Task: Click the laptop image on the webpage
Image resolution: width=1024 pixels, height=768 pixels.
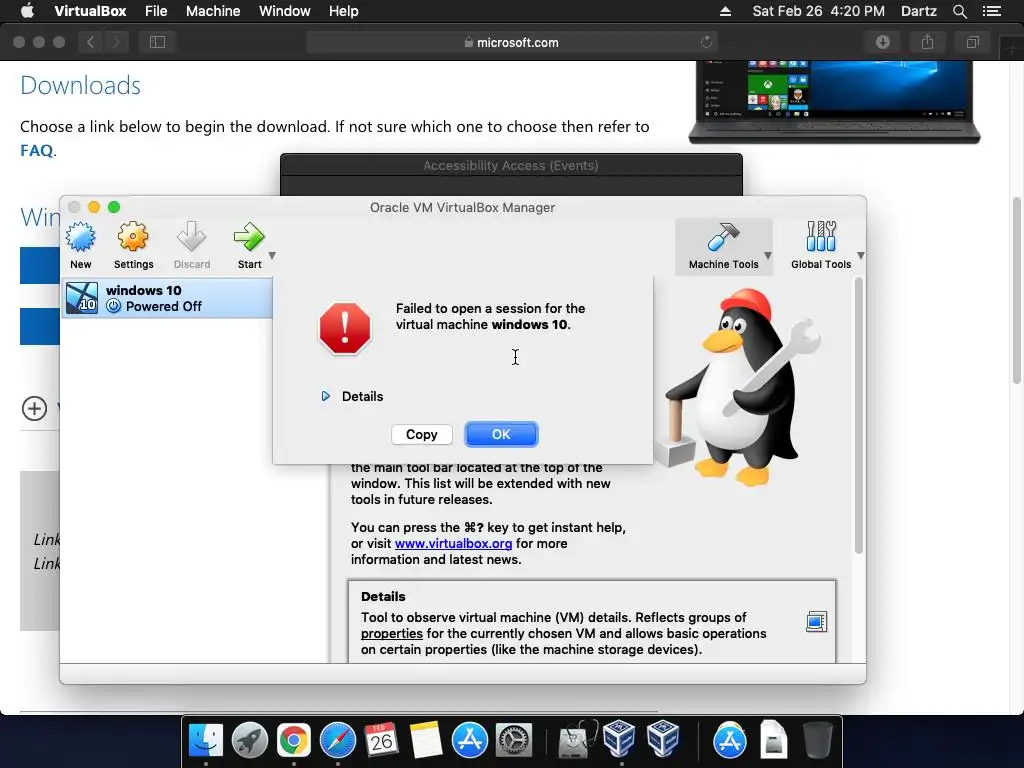Action: pos(834,102)
